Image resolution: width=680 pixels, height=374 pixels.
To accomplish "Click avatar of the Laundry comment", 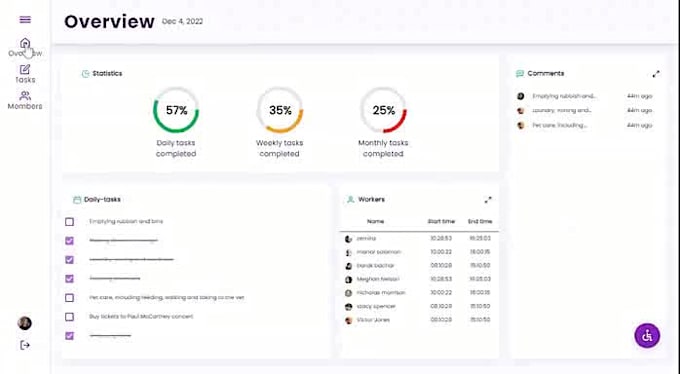I will [x=521, y=111].
